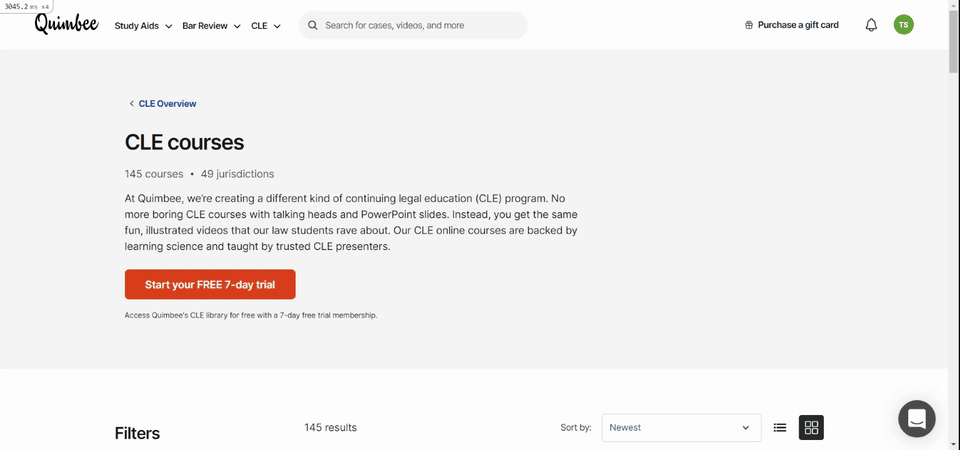The width and height of the screenshot is (960, 450).
Task: Open the Sort by Newest dropdown
Action: (681, 427)
